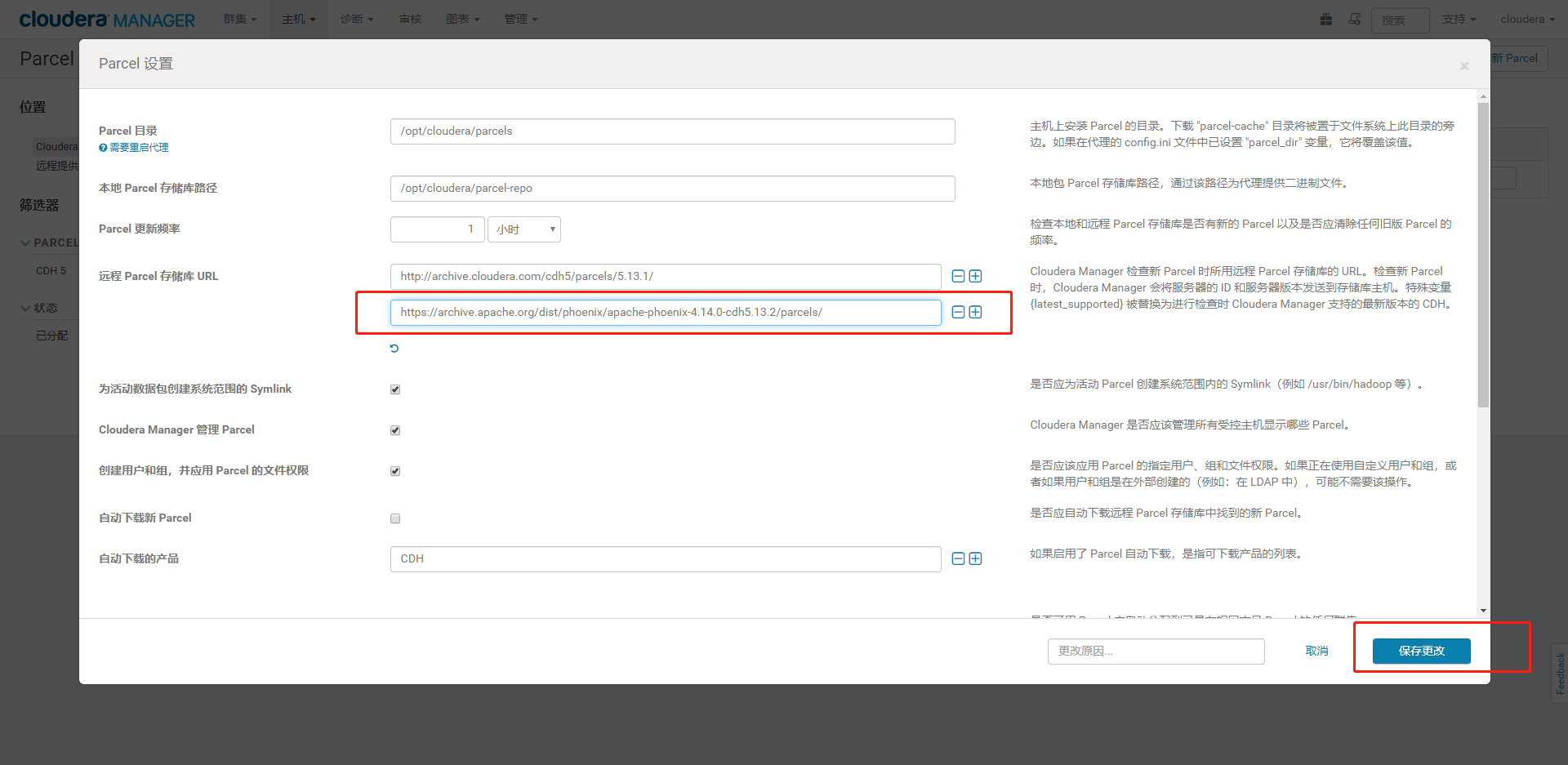Select the CDH 5 filter item

tap(51, 271)
